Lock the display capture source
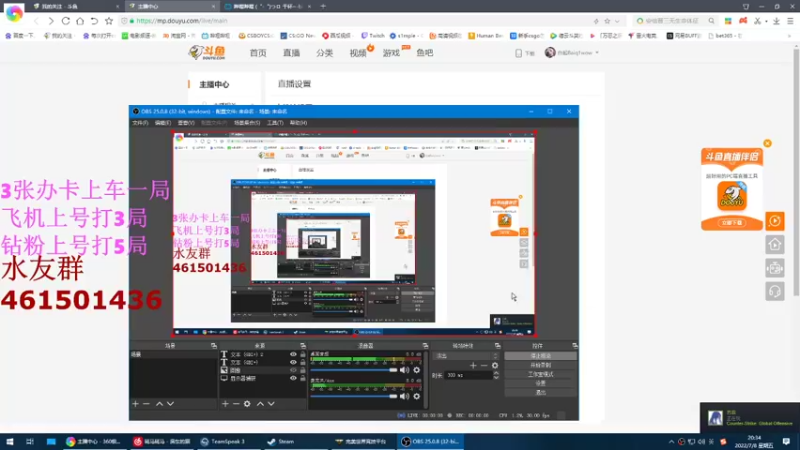800x450 pixels. coord(303,379)
